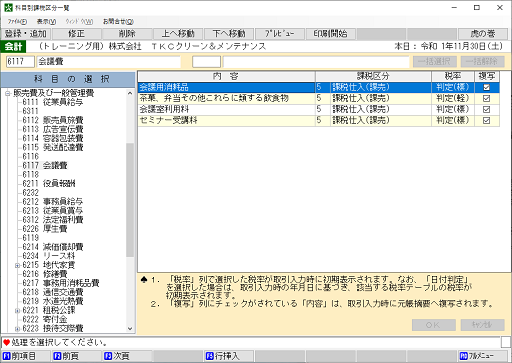Move row down with 下へ移動

tap(229, 34)
